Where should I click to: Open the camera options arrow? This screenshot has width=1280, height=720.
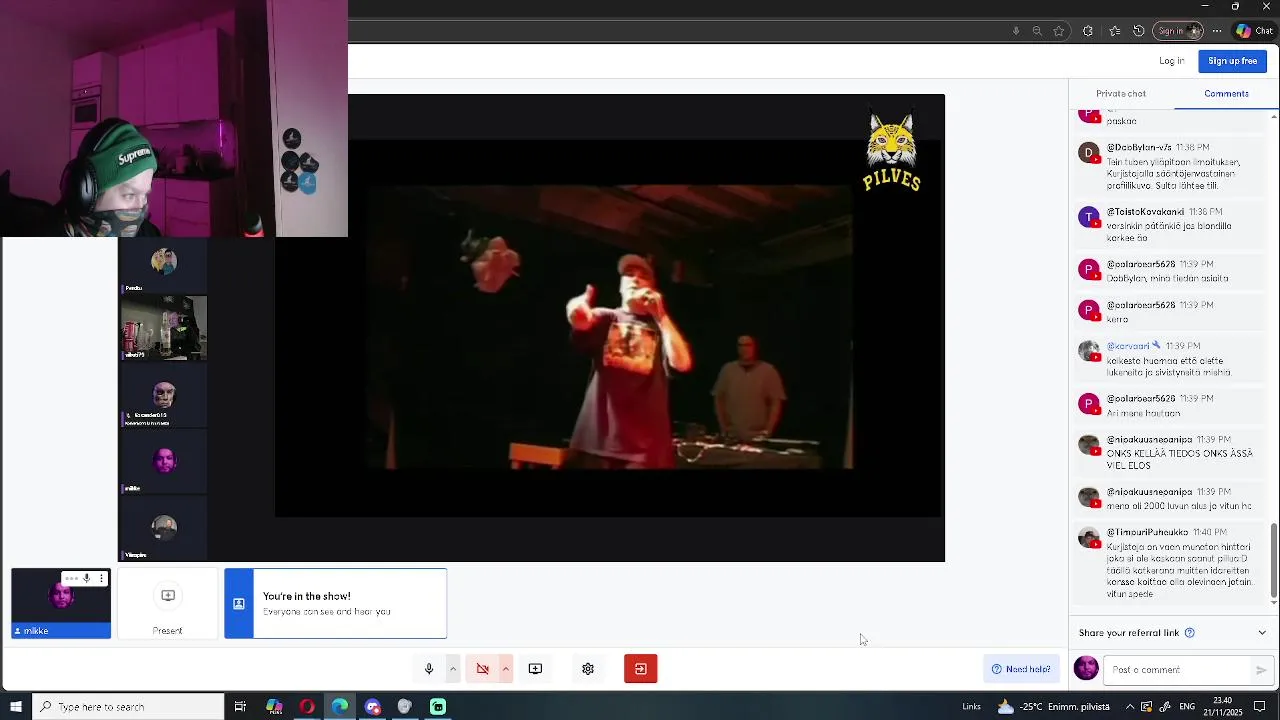pyautogui.click(x=506, y=669)
